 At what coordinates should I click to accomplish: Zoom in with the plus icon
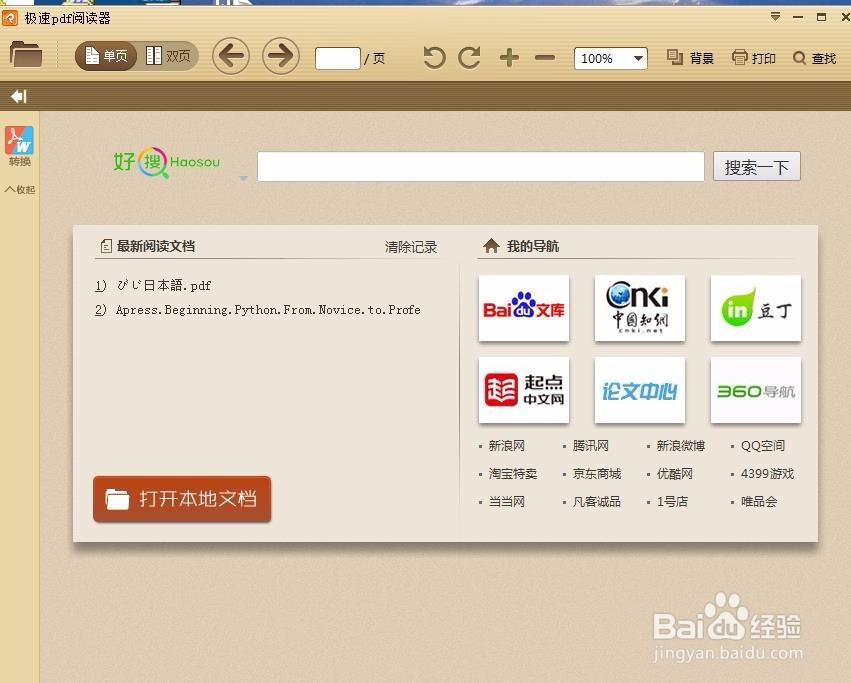point(509,58)
